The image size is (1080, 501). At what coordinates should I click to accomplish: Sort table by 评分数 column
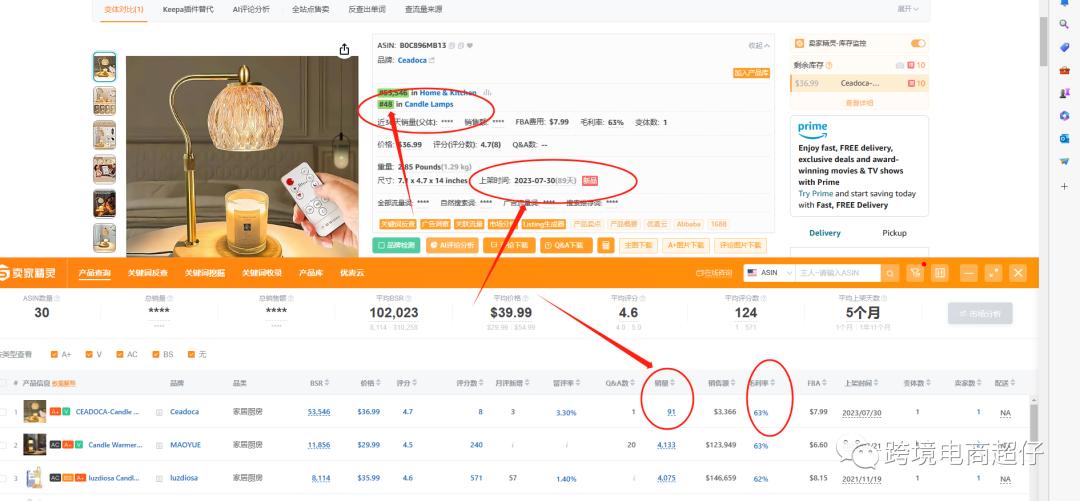pos(469,382)
